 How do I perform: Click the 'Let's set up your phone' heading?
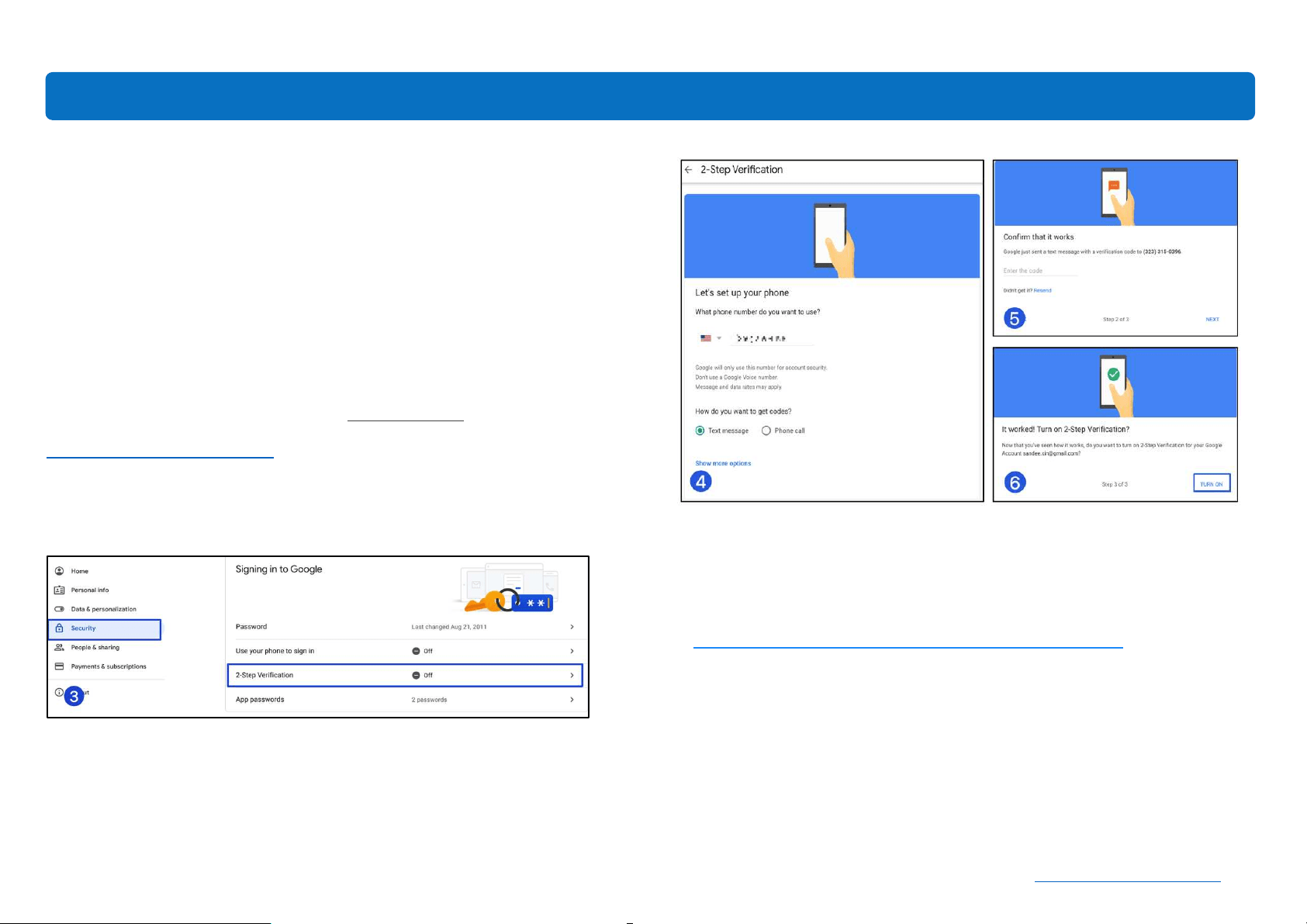[x=742, y=293]
